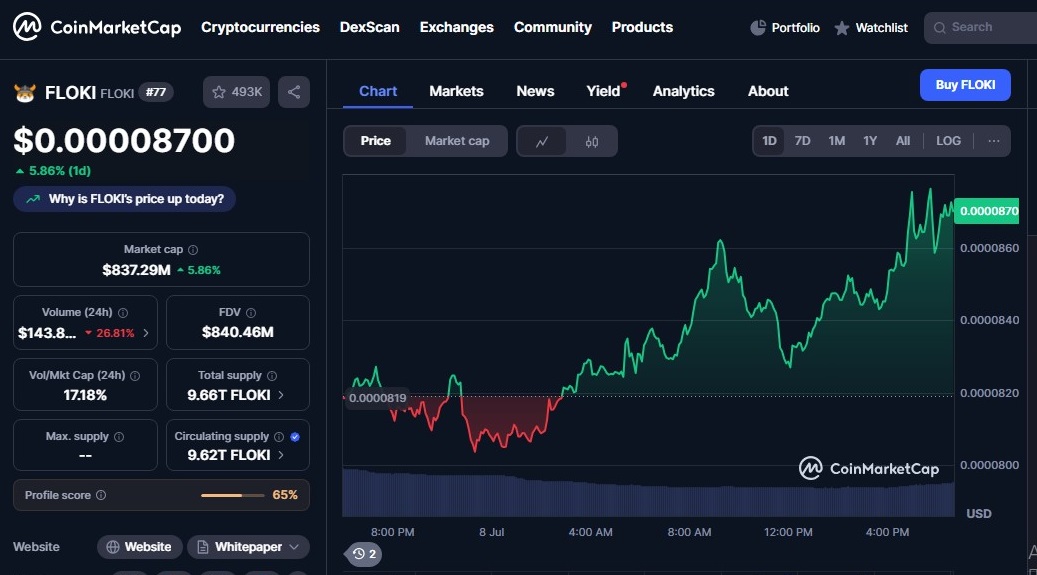Click the history events badge with 2
The image size is (1037, 575).
coord(364,554)
